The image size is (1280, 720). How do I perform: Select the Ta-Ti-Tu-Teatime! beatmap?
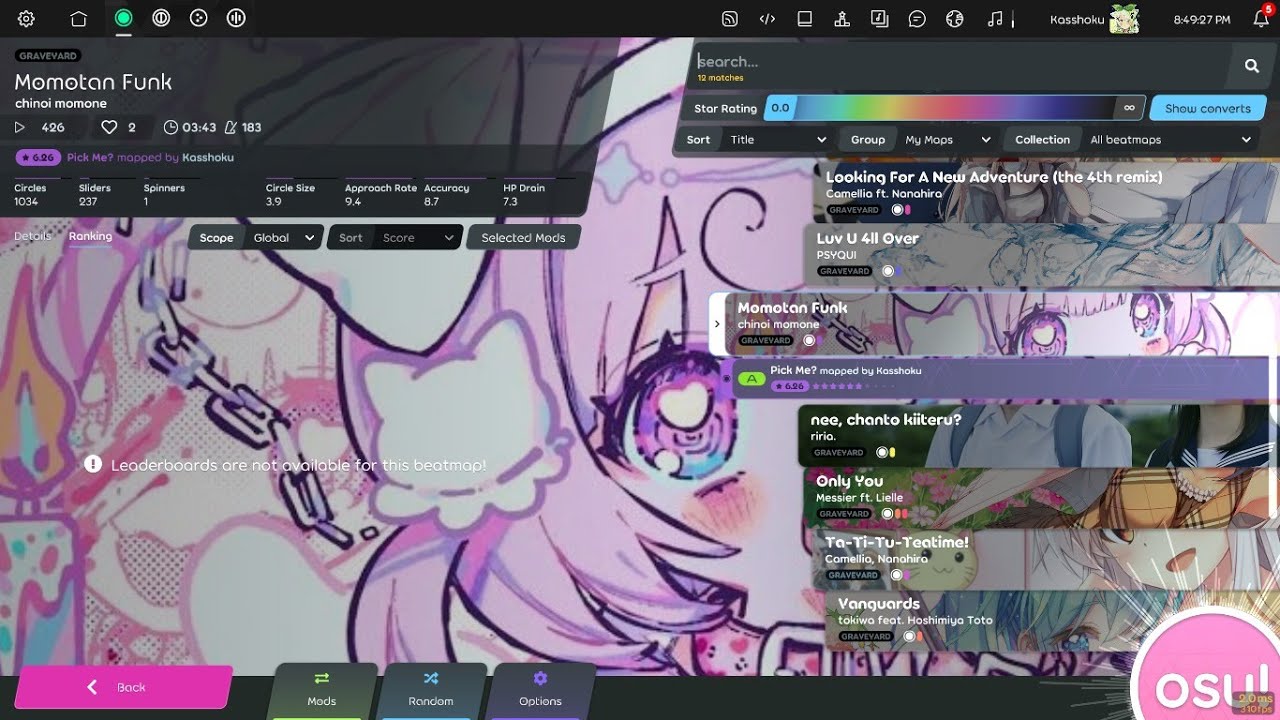[x=1047, y=558]
